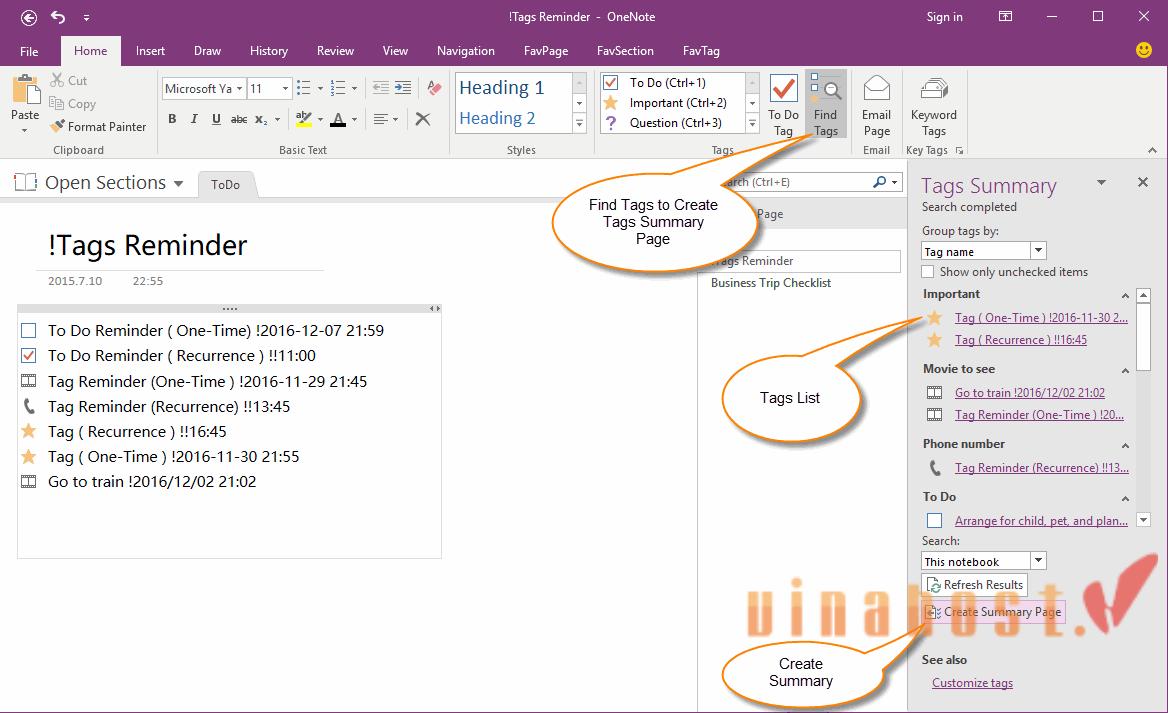This screenshot has width=1168, height=713.
Task: Click the bullet list icon
Action: (303, 88)
